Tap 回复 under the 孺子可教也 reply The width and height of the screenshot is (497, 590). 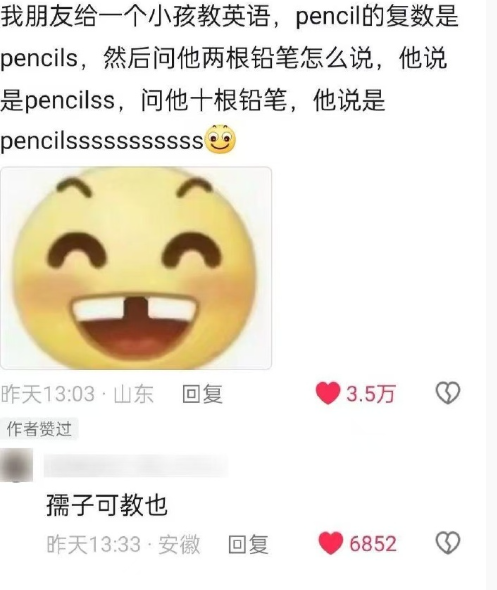pyautogui.click(x=248, y=544)
